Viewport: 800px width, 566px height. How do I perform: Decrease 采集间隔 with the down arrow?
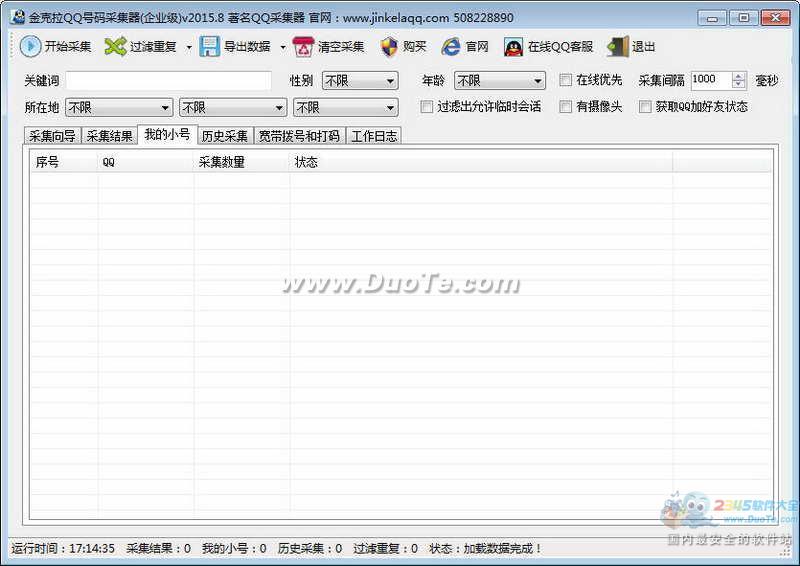738,84
